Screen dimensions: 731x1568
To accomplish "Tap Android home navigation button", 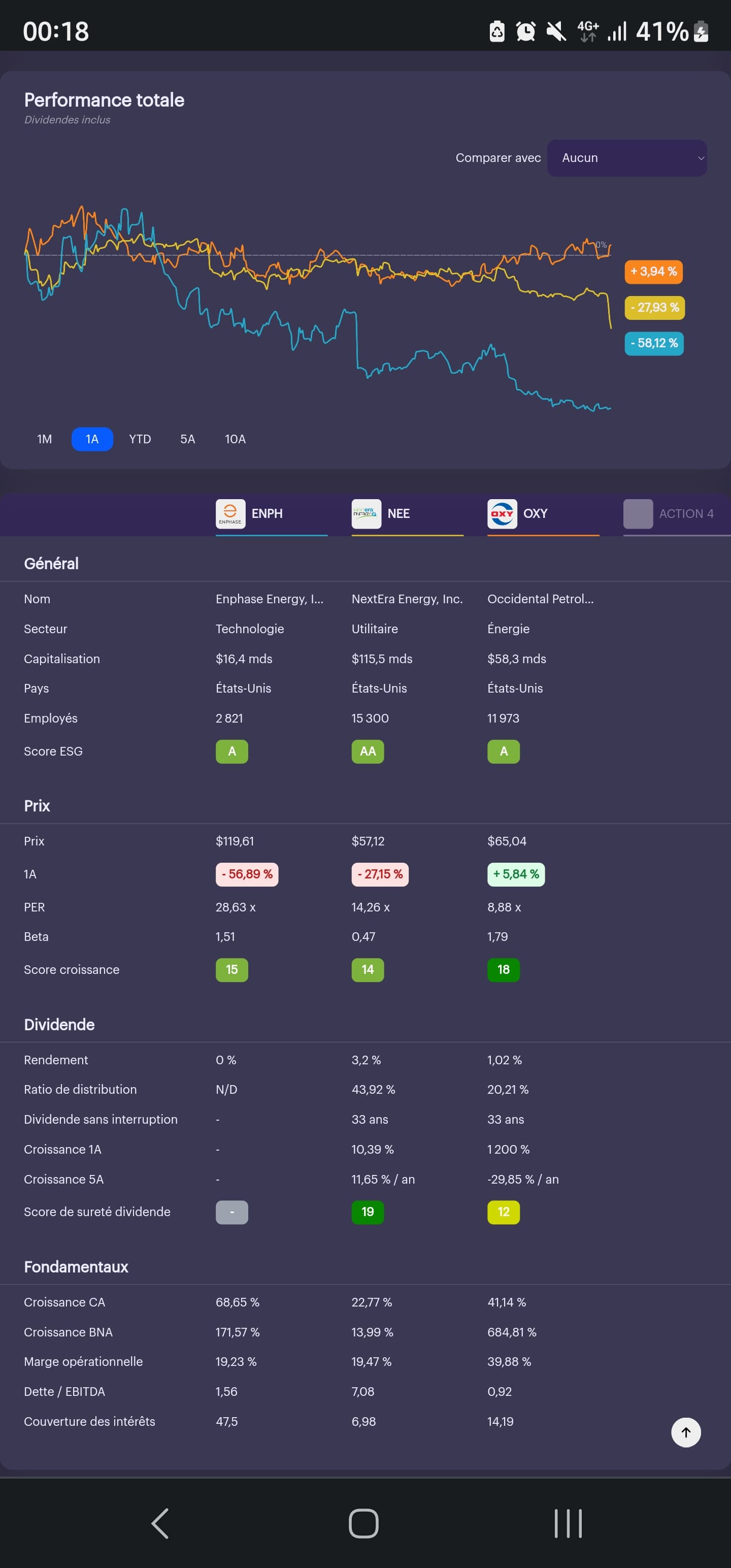I will click(364, 1523).
